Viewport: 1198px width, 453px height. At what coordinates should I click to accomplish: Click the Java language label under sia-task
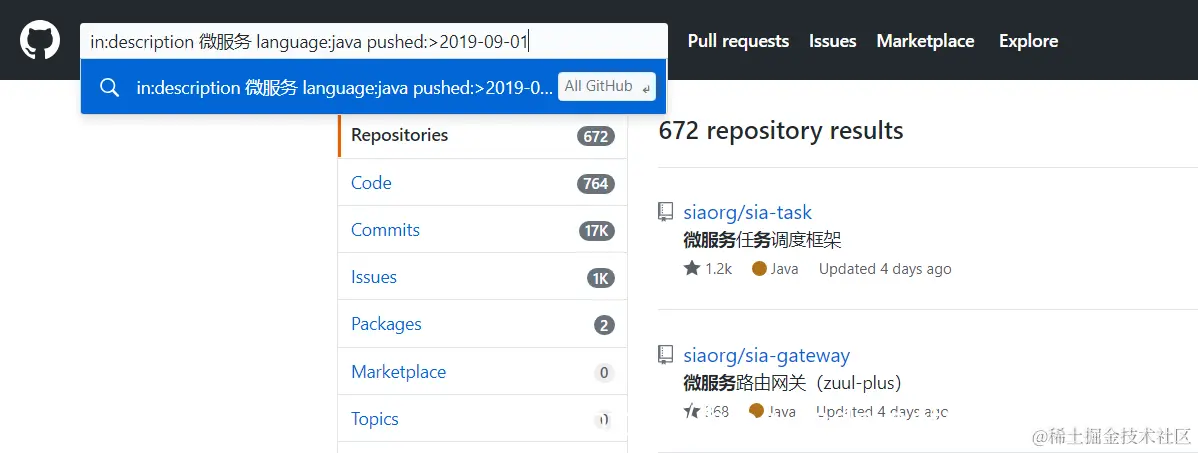click(775, 269)
